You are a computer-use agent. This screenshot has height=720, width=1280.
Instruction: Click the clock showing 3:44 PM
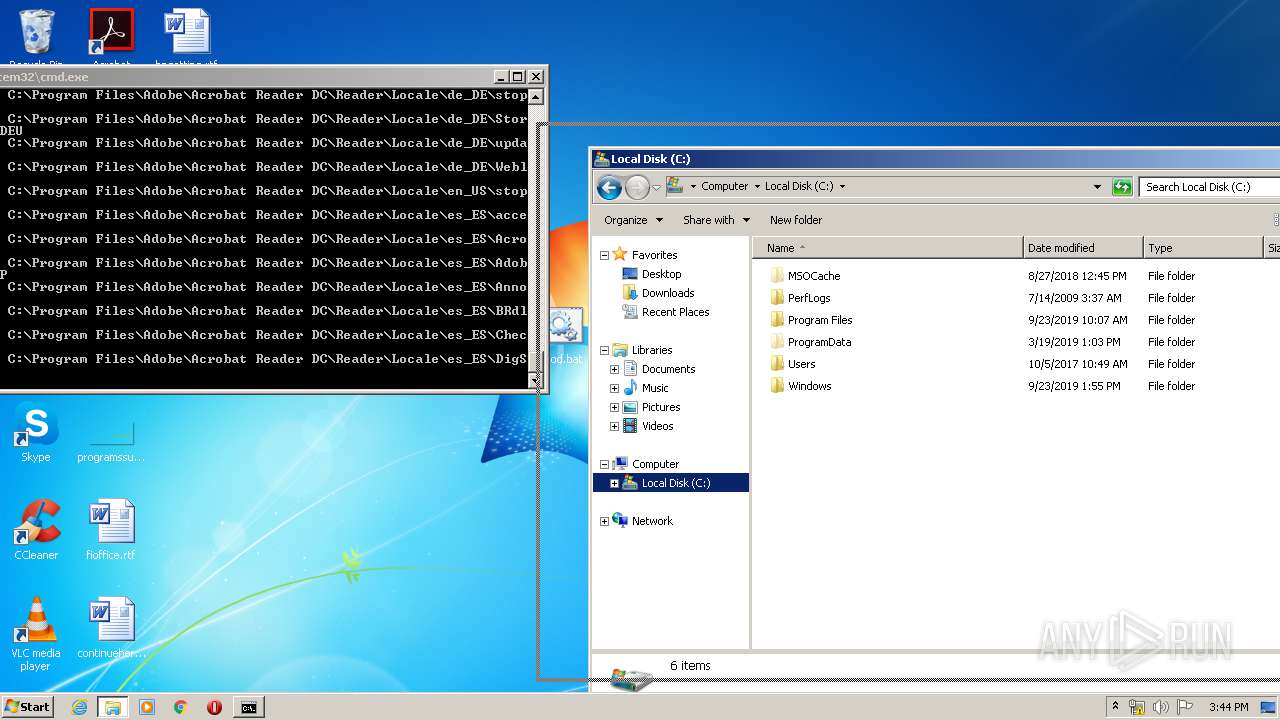click(x=1228, y=707)
